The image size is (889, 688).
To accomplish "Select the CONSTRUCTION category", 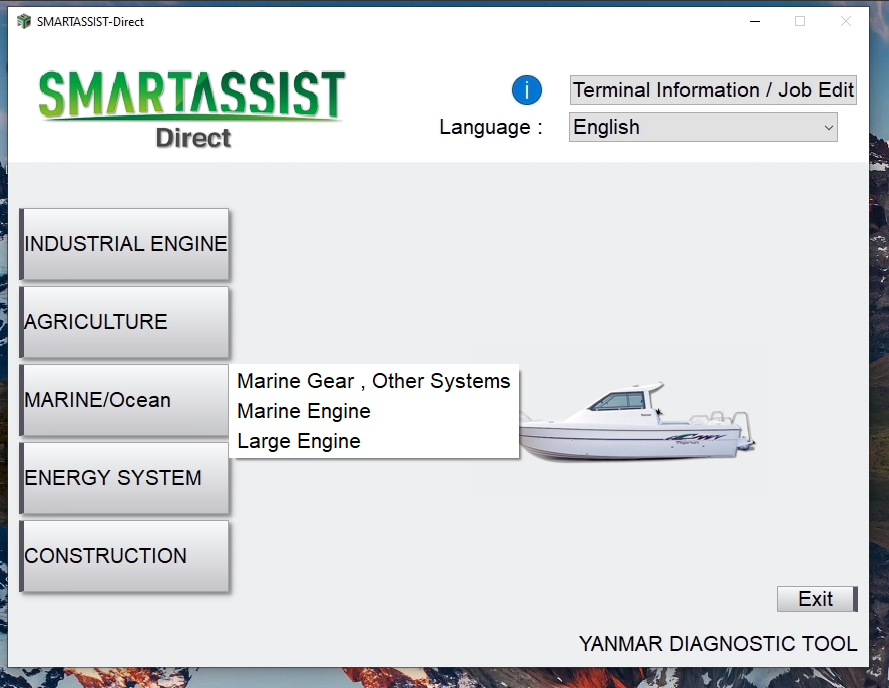I will [124, 555].
